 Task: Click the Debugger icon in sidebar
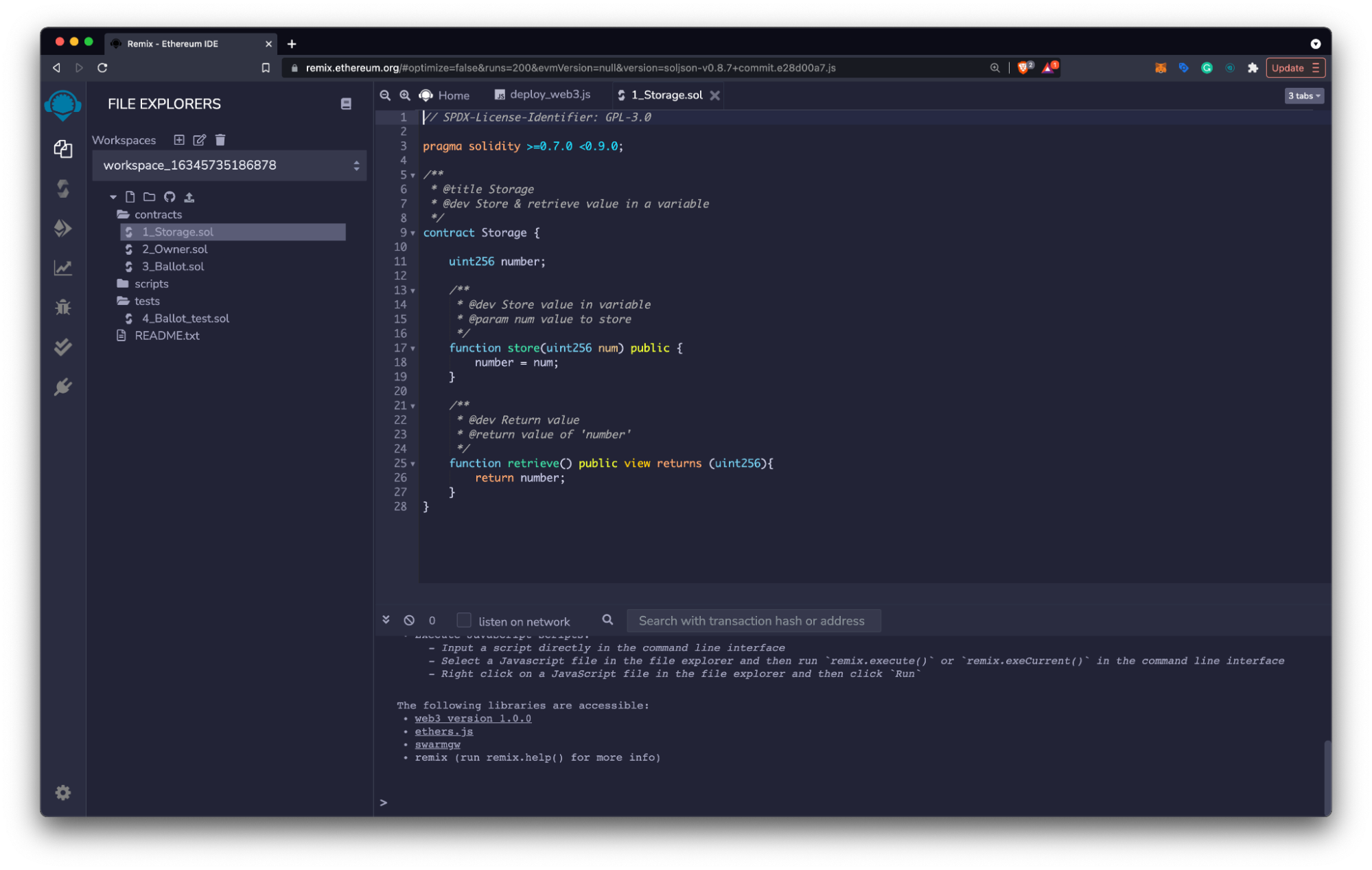pyautogui.click(x=62, y=307)
